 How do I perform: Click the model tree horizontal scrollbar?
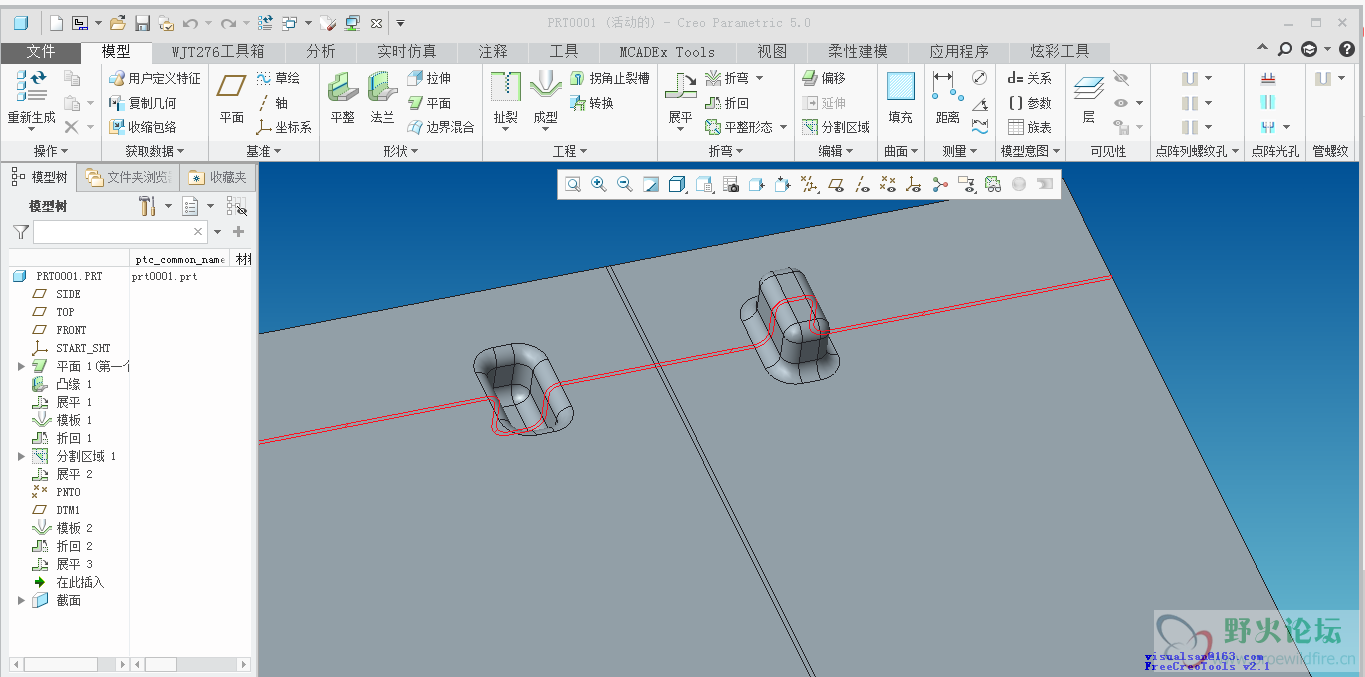(68, 664)
